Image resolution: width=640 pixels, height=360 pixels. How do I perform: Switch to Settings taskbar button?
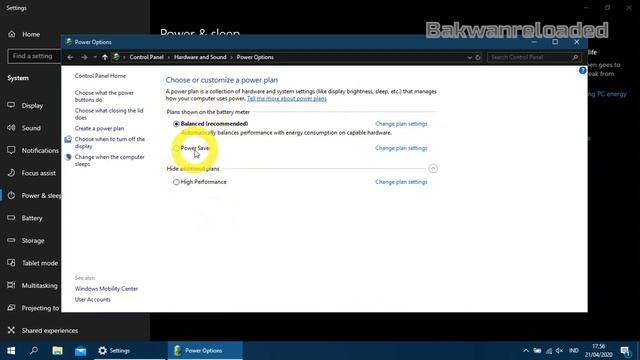[130, 351]
